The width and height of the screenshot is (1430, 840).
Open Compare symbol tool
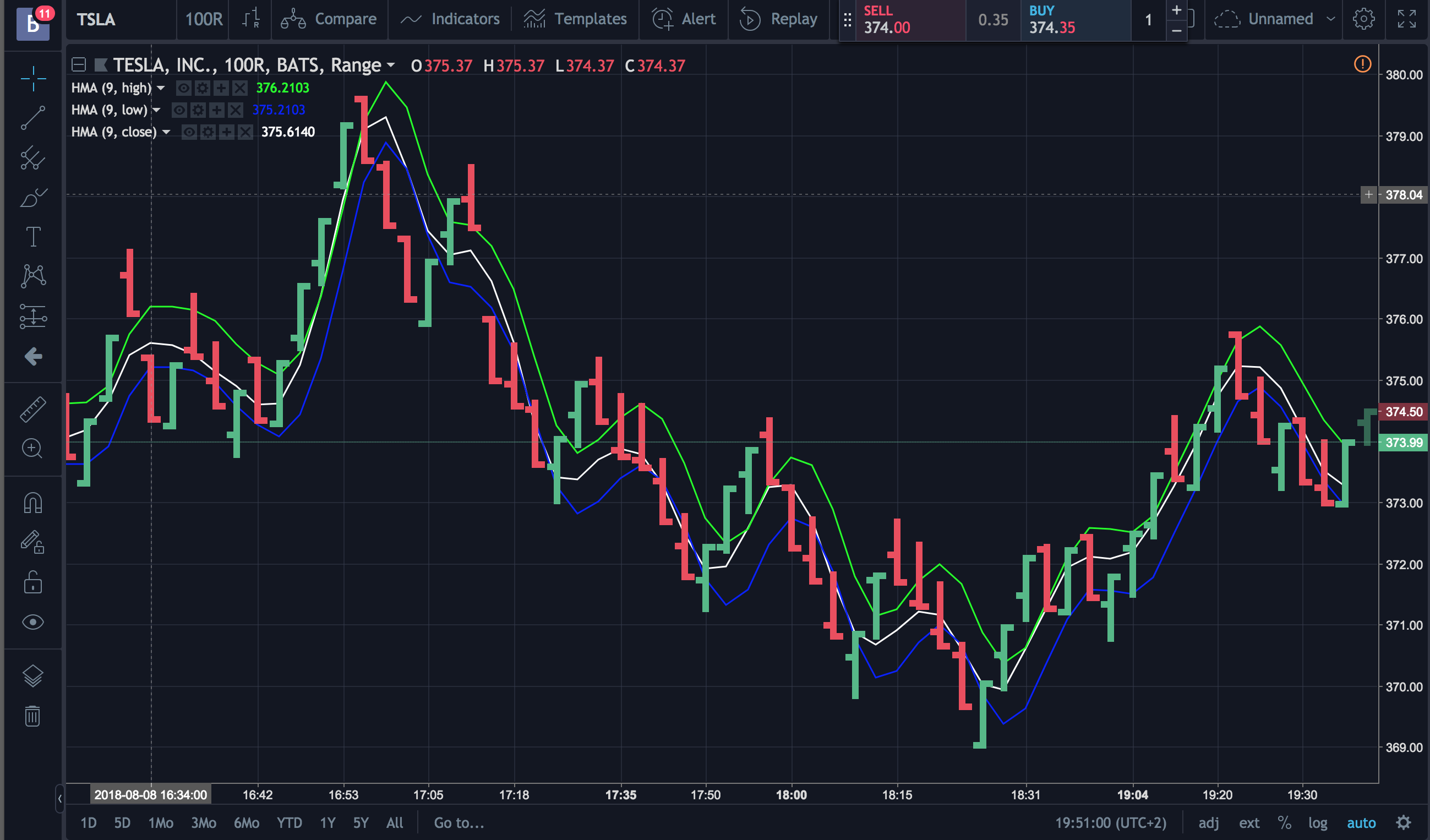pos(329,19)
